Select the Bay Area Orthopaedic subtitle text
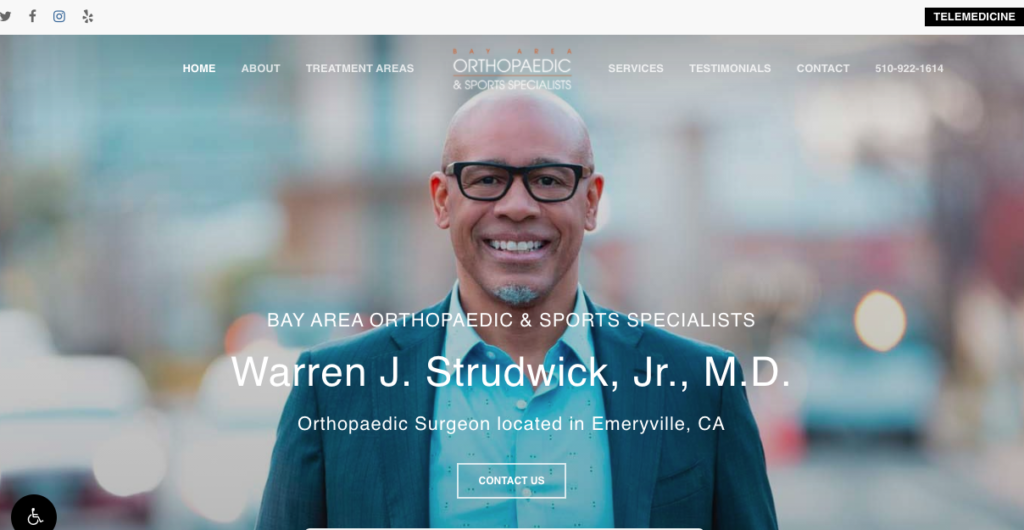Screen dimensions: 1024x530 (511, 320)
